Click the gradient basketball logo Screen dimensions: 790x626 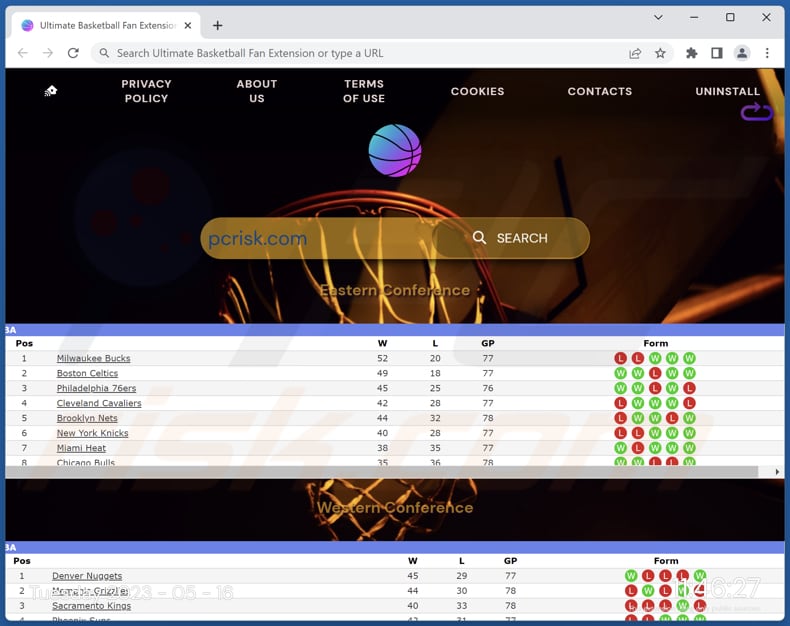[395, 150]
